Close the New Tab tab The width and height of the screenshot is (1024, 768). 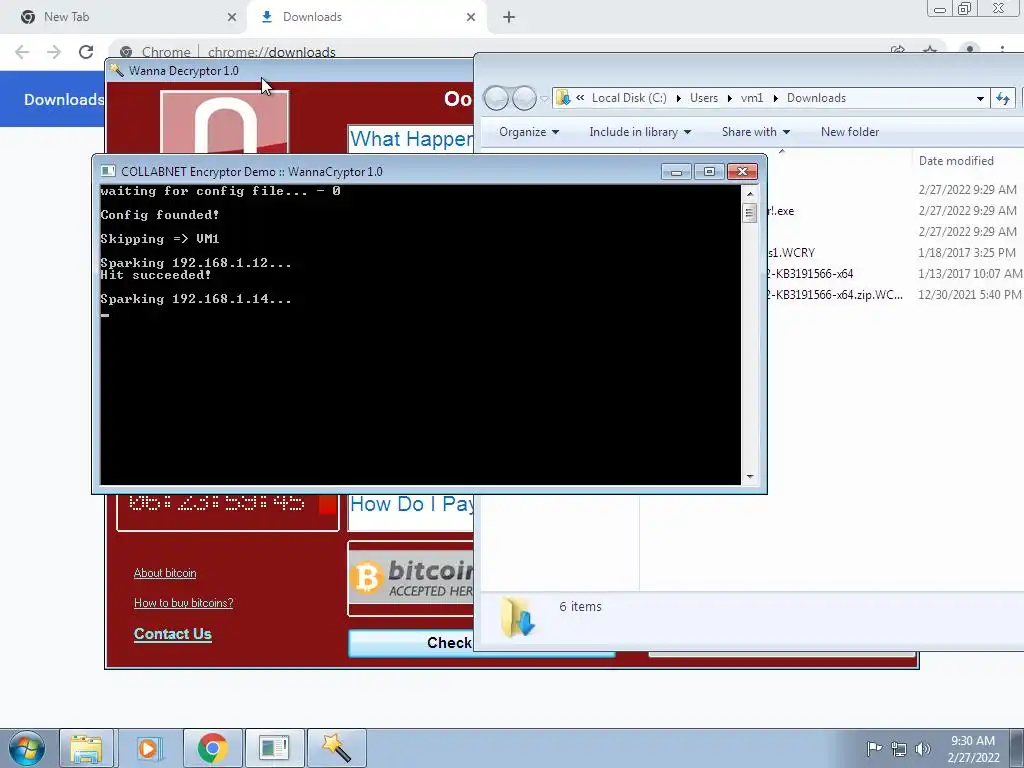pyautogui.click(x=232, y=18)
